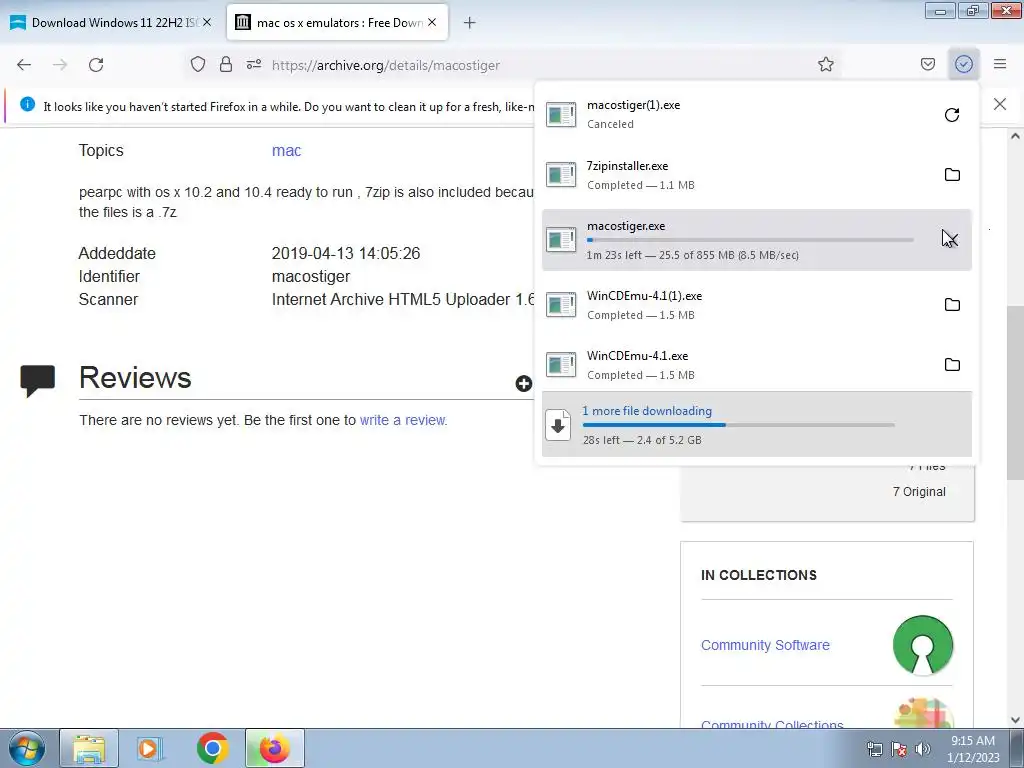Show WinCDEmu-4.1.exe in its folder

(x=952, y=364)
